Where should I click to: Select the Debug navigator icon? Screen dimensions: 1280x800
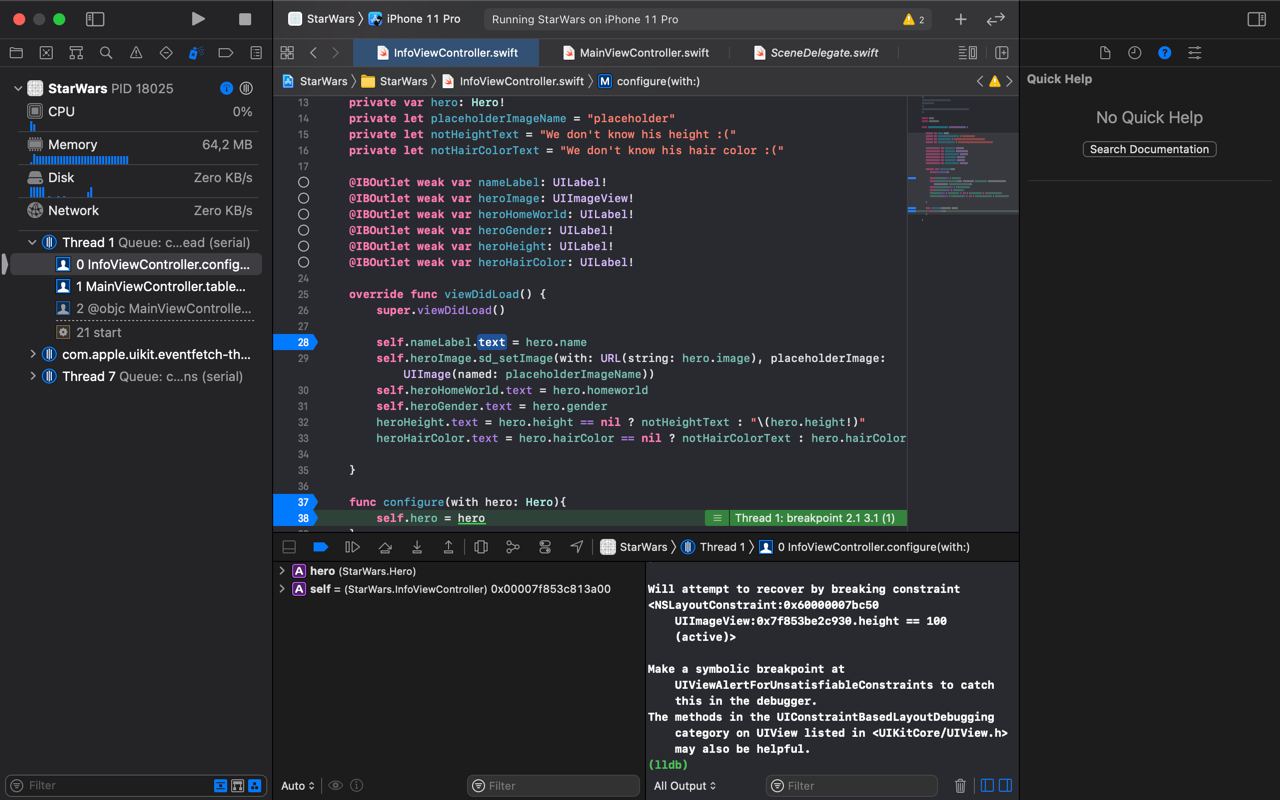tap(196, 53)
